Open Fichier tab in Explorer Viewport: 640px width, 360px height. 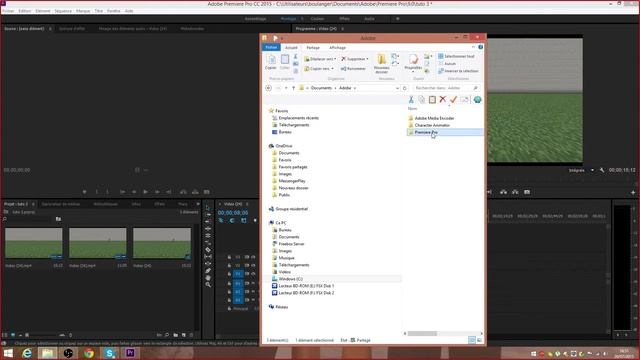click(271, 48)
